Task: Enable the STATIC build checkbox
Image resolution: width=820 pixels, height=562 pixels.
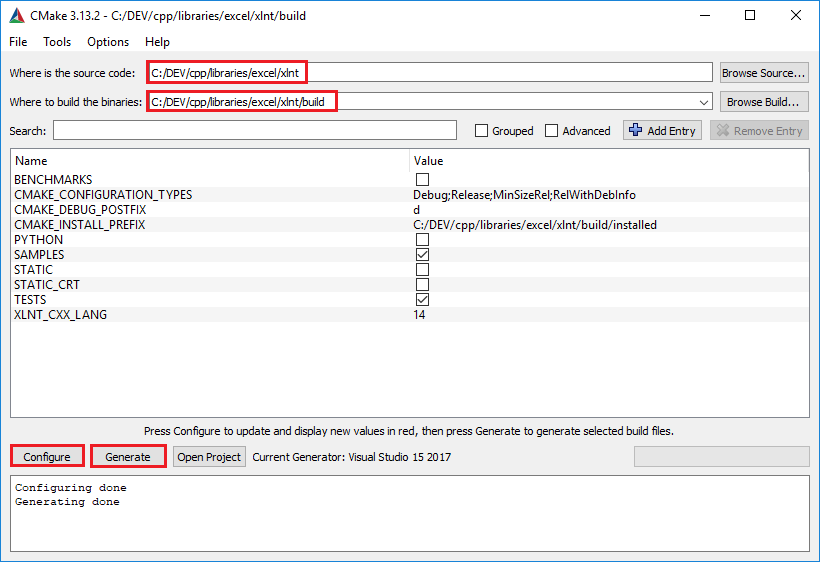Action: click(422, 270)
